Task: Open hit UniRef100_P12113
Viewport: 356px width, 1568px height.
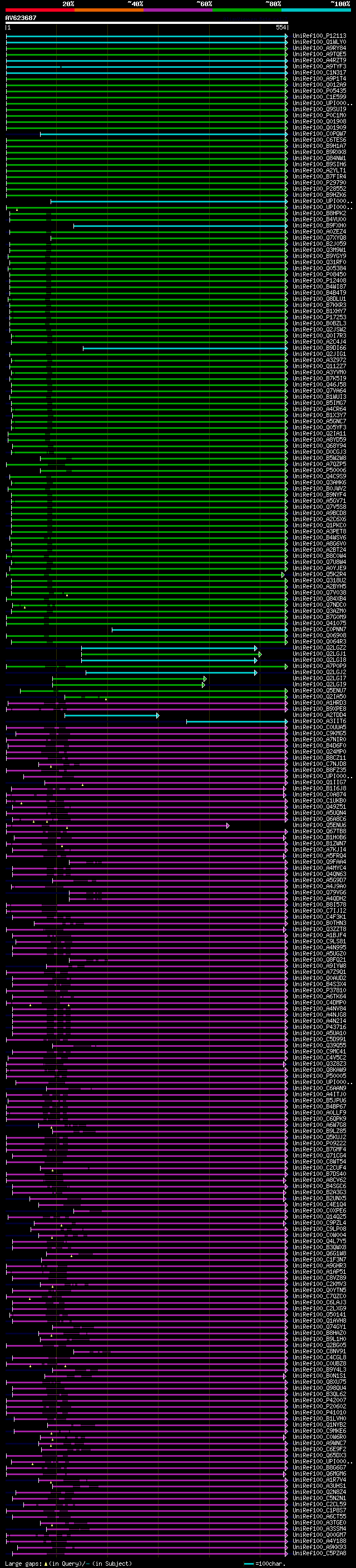Action: (x=319, y=36)
